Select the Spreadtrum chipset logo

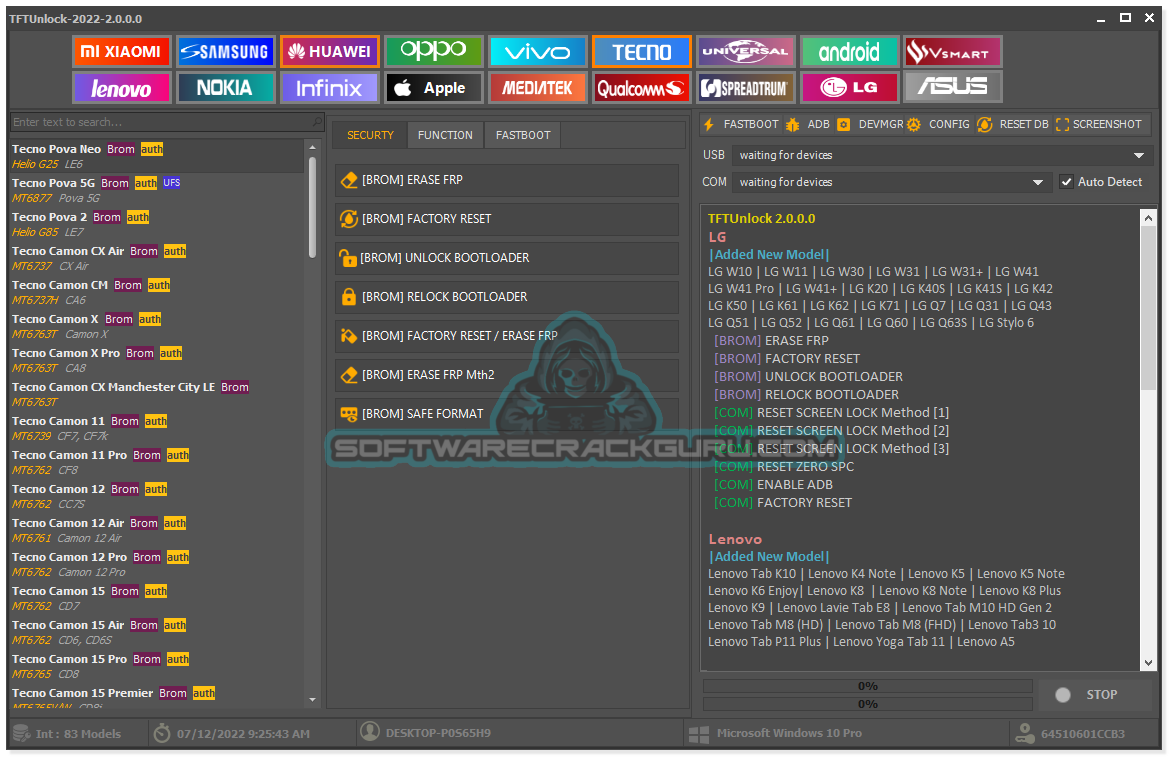746,88
